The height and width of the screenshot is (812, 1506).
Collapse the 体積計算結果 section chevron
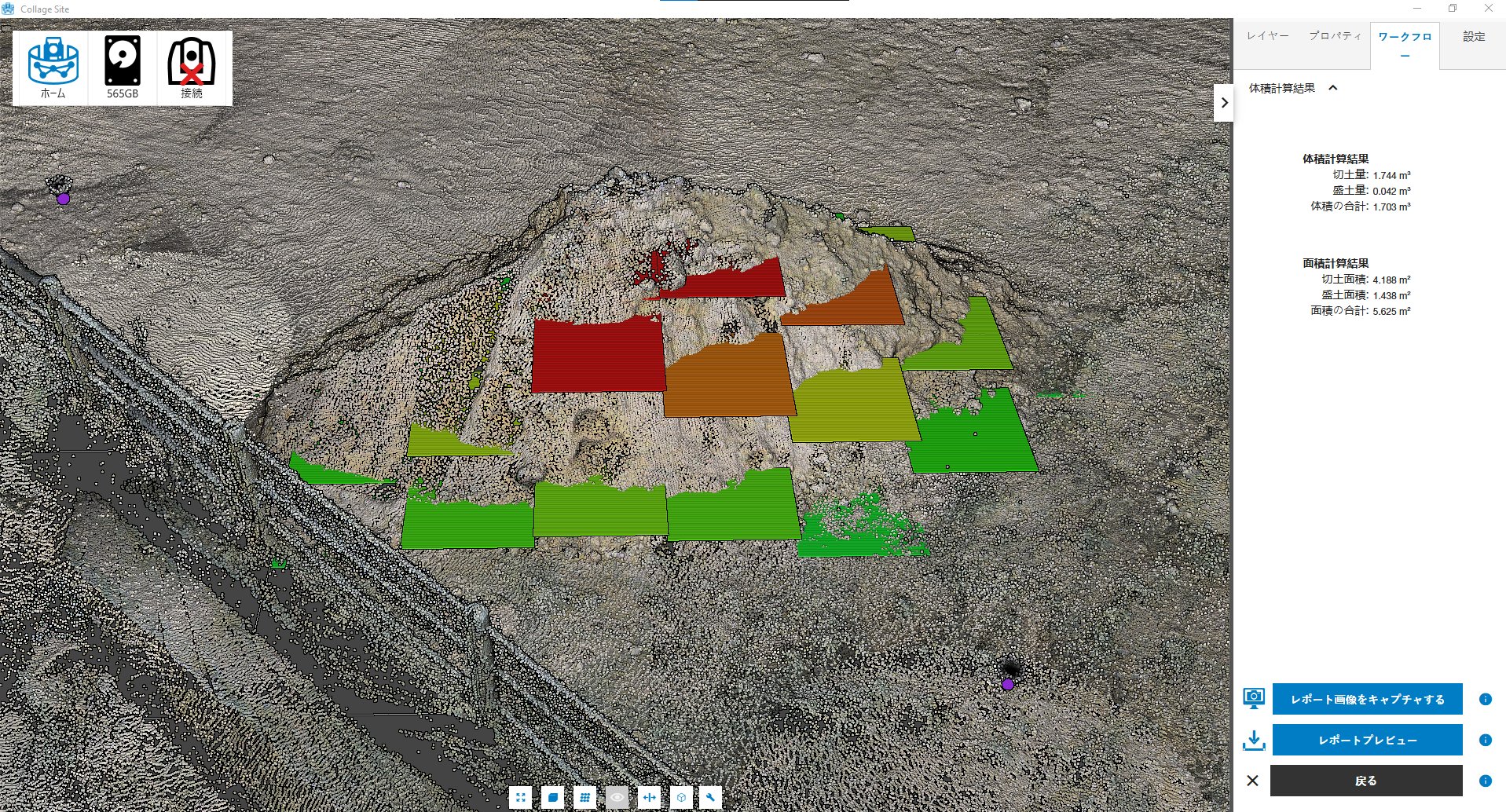(1332, 88)
